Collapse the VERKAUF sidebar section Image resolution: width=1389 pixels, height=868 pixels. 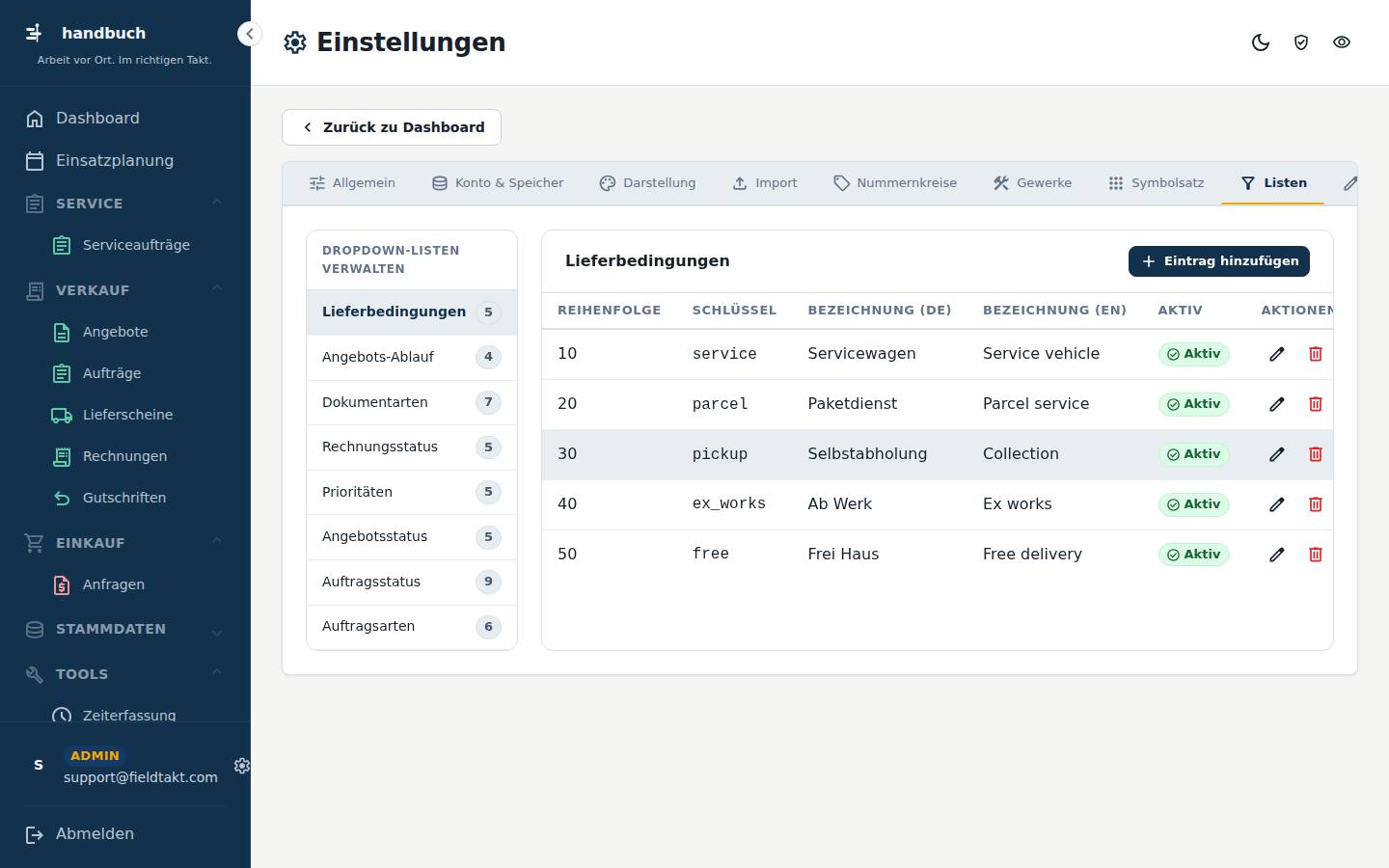click(x=125, y=290)
